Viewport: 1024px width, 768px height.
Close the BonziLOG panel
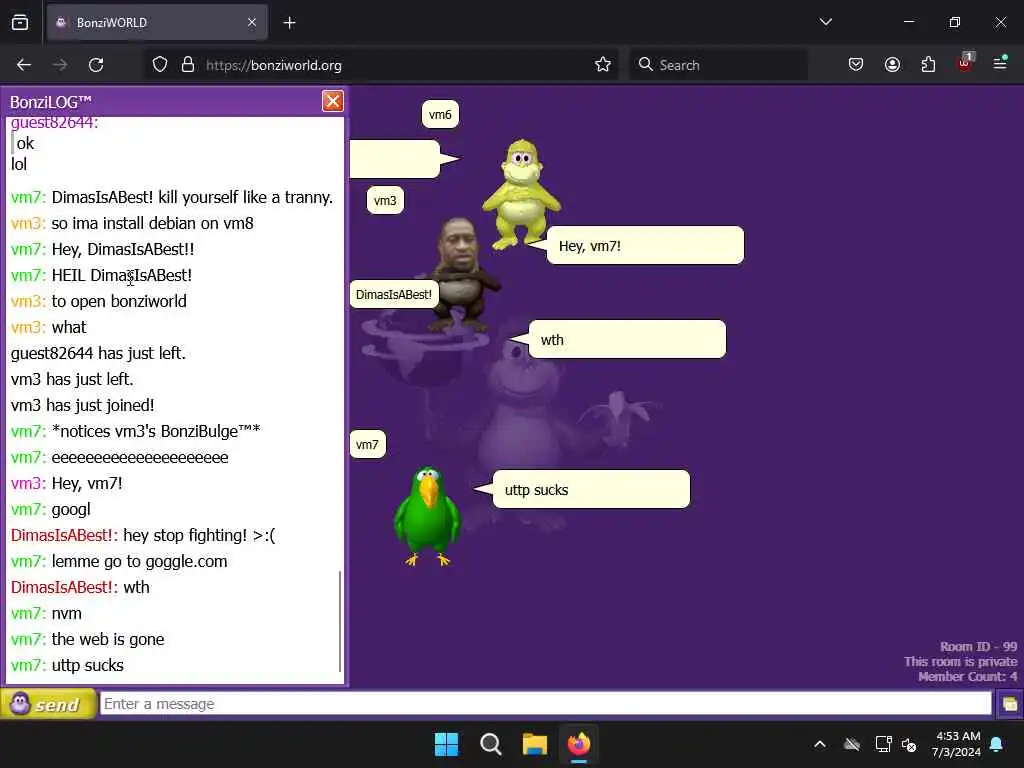tap(332, 101)
